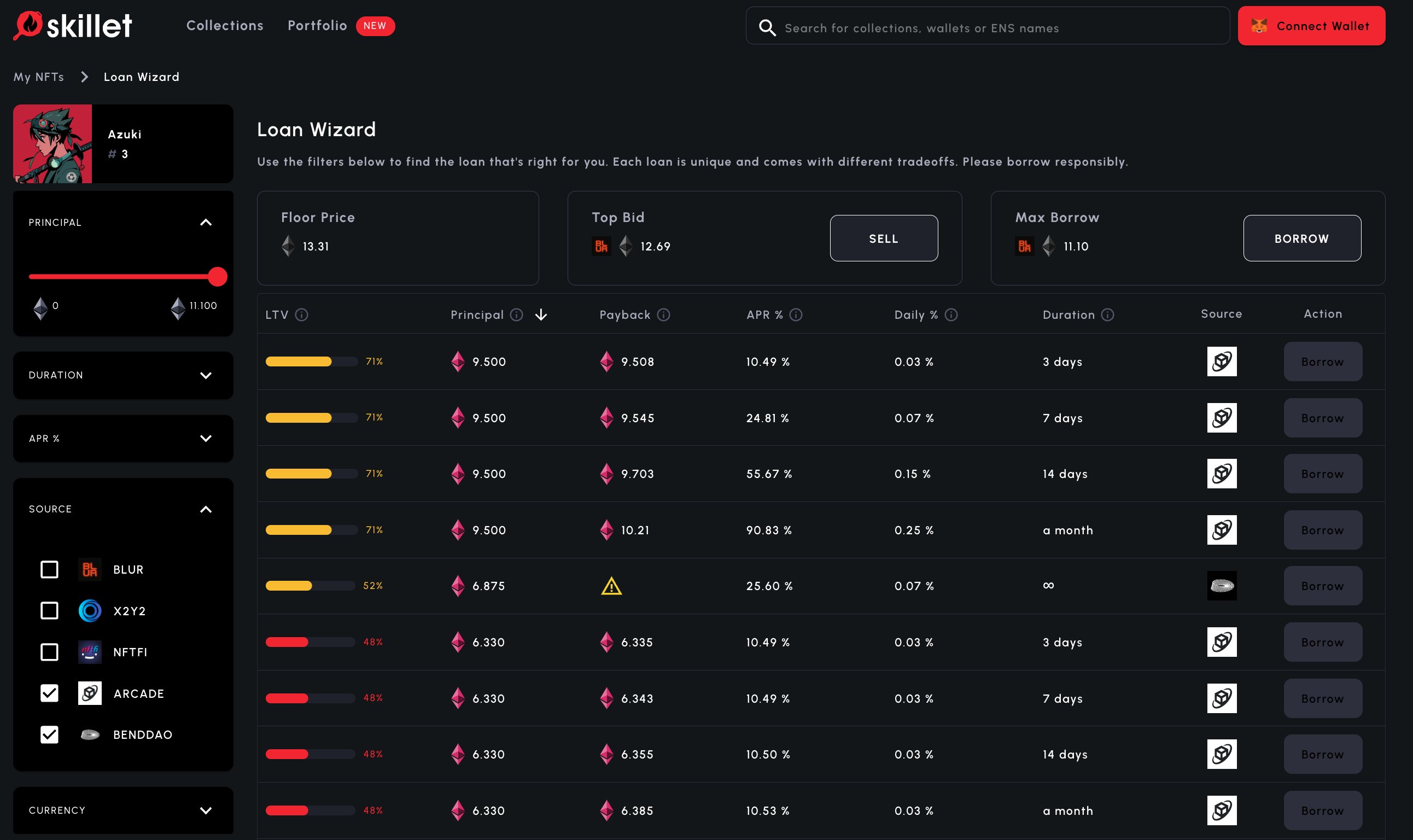Click the NFT platform icon next to 9.500 row
This screenshot has width=1413, height=840.
pos(1222,361)
